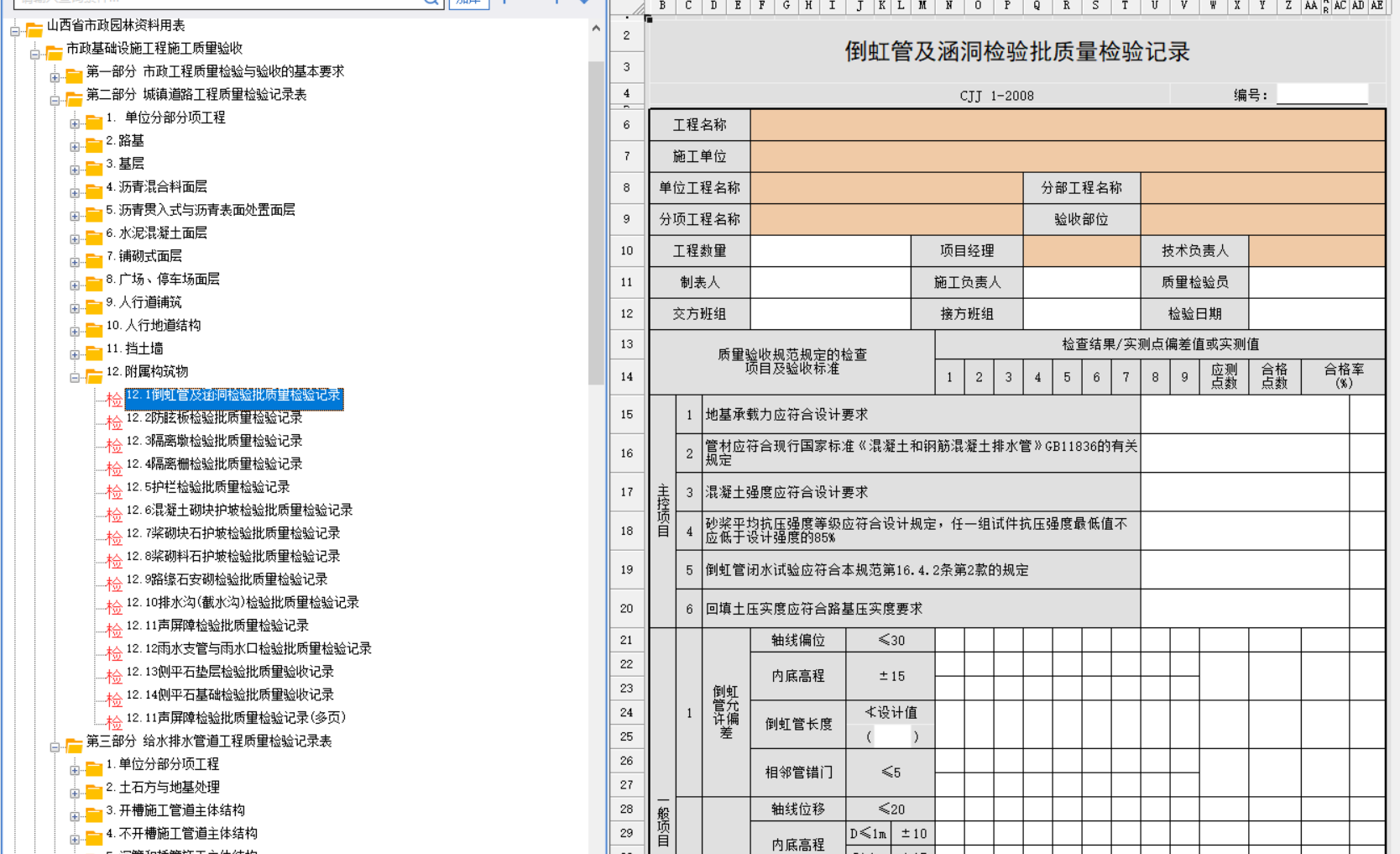This screenshot has height=854, width=1400.
Task: Select row 21 header
Action: click(627, 640)
